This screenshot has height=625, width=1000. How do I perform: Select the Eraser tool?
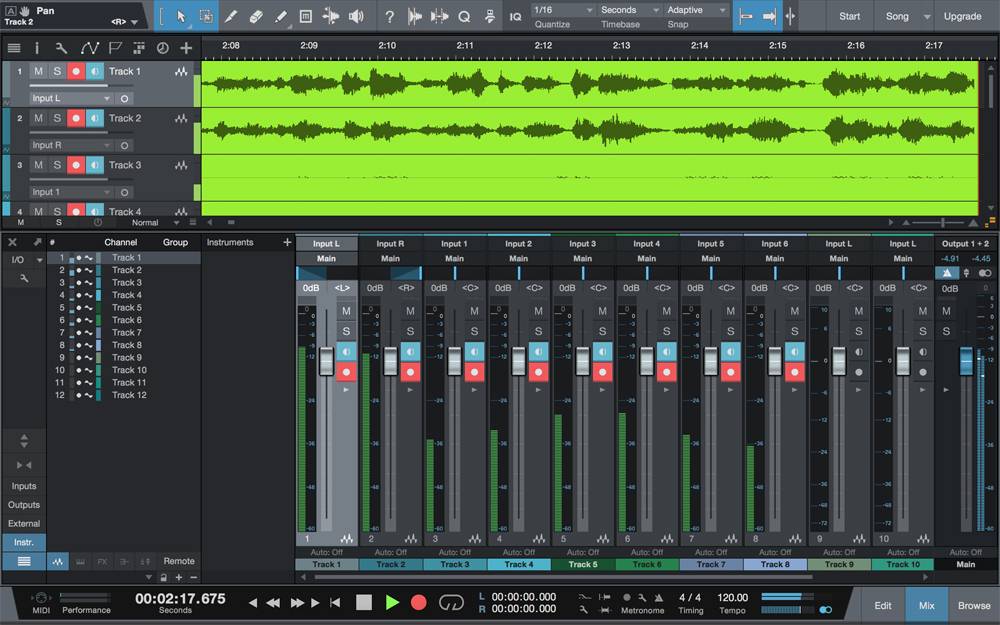[256, 17]
